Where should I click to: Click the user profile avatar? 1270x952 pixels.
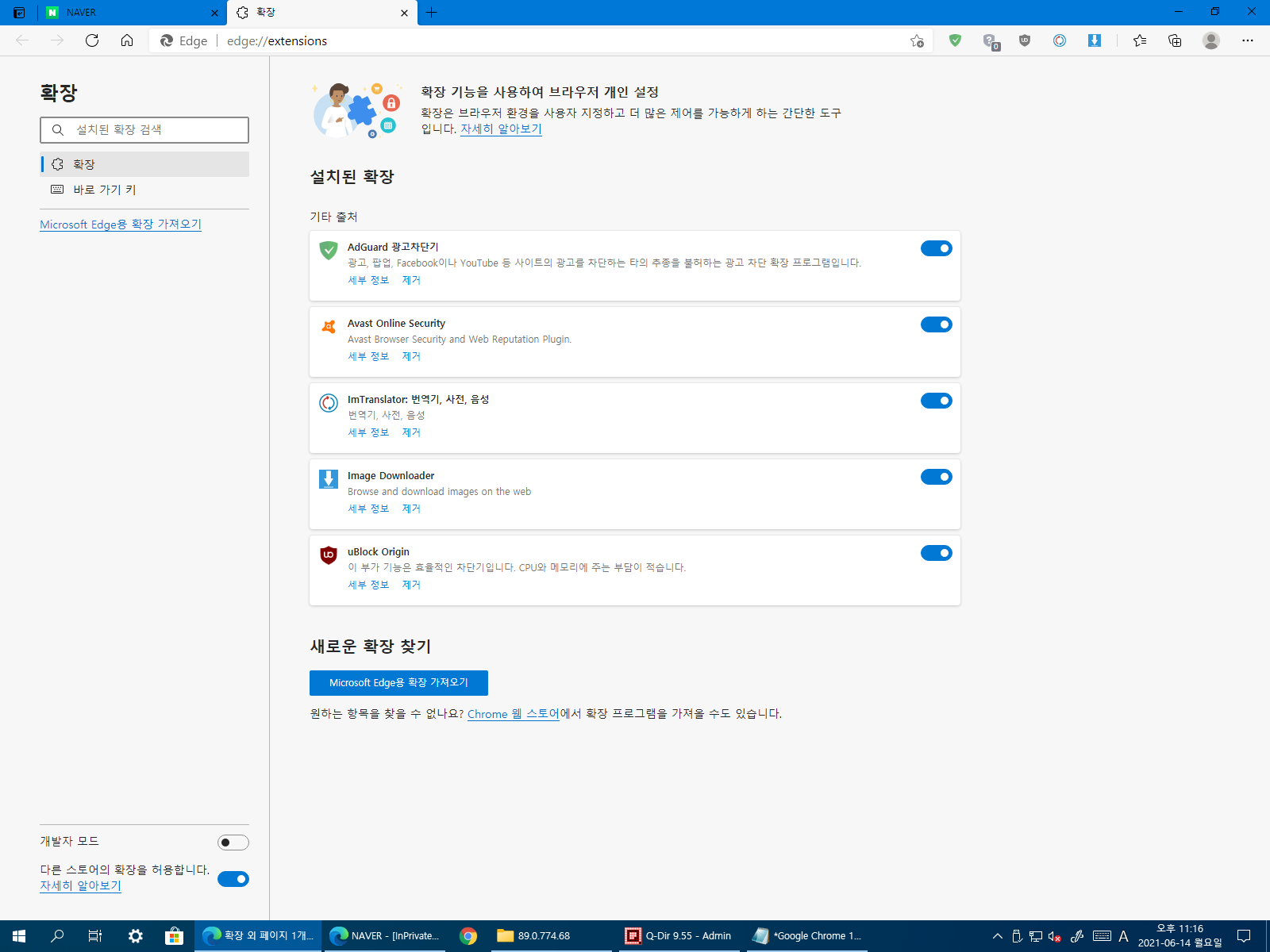click(1210, 40)
